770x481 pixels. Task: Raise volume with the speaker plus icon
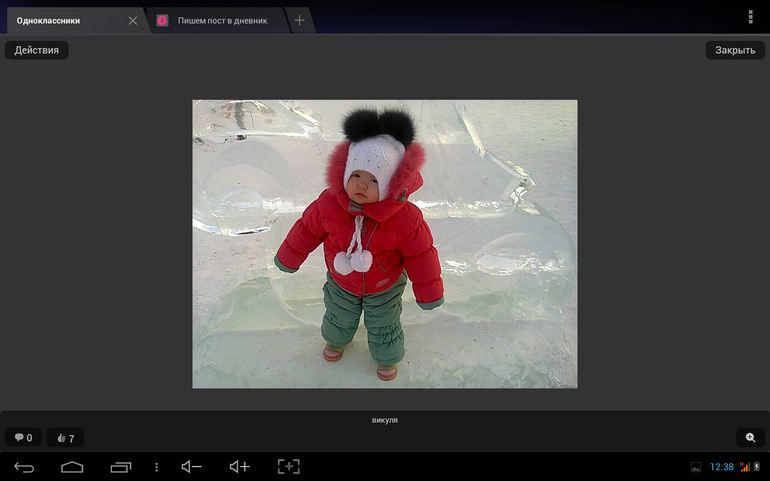240,467
